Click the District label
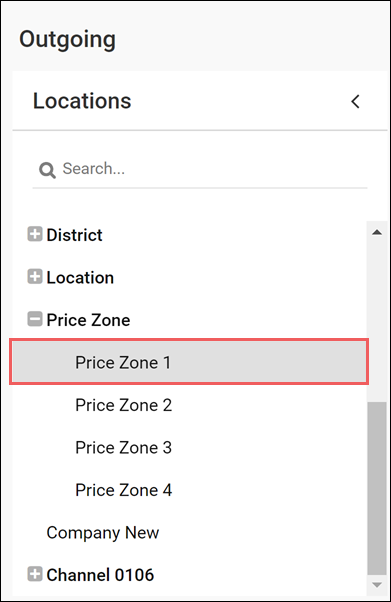 pyautogui.click(x=74, y=235)
